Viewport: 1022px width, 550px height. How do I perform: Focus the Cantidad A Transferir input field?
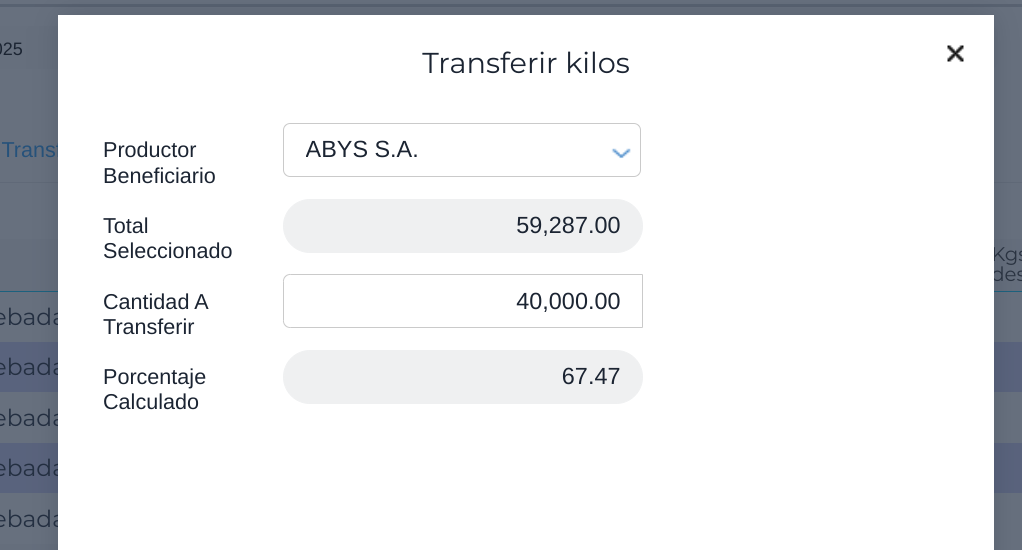[462, 301]
